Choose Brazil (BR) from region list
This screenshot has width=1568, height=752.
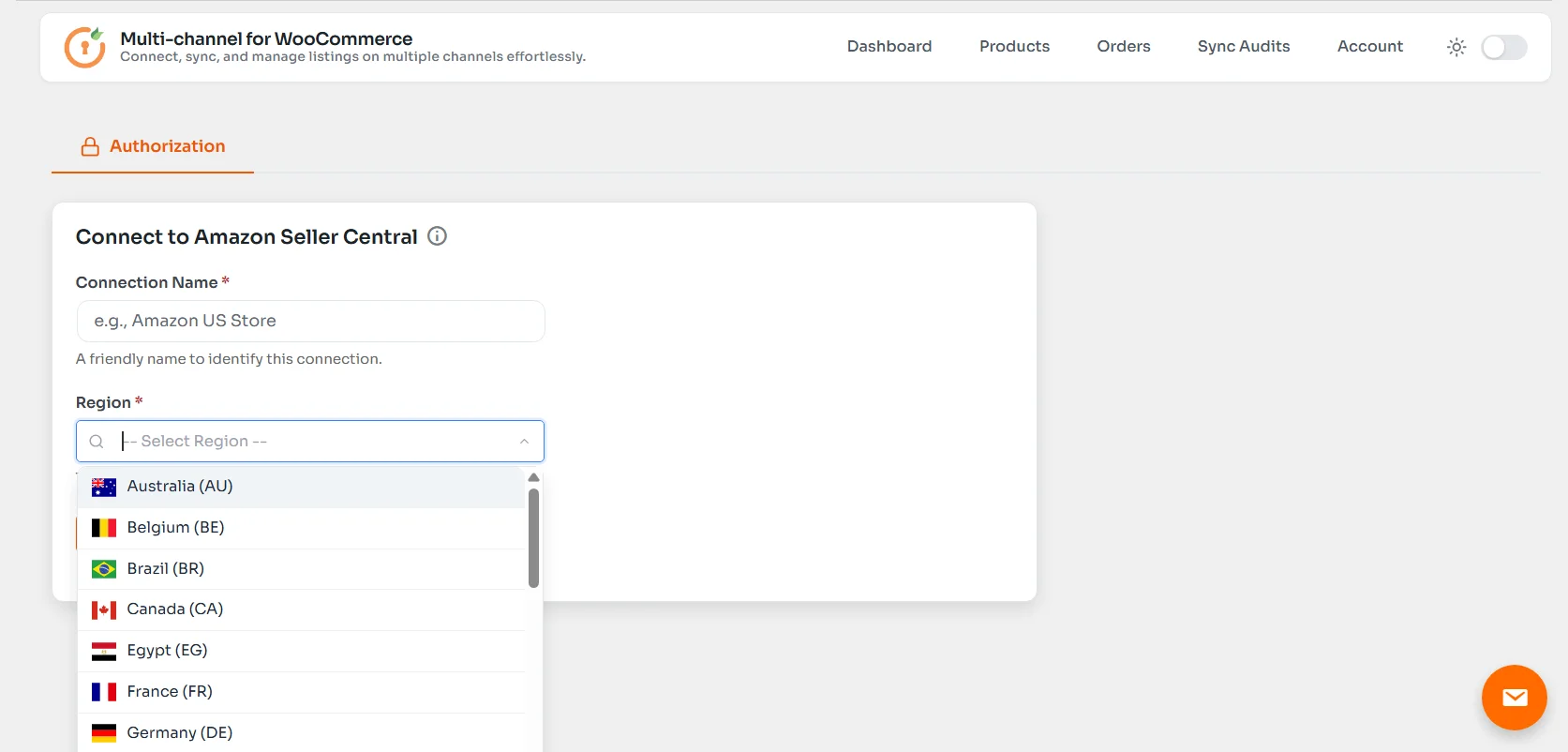pos(301,569)
